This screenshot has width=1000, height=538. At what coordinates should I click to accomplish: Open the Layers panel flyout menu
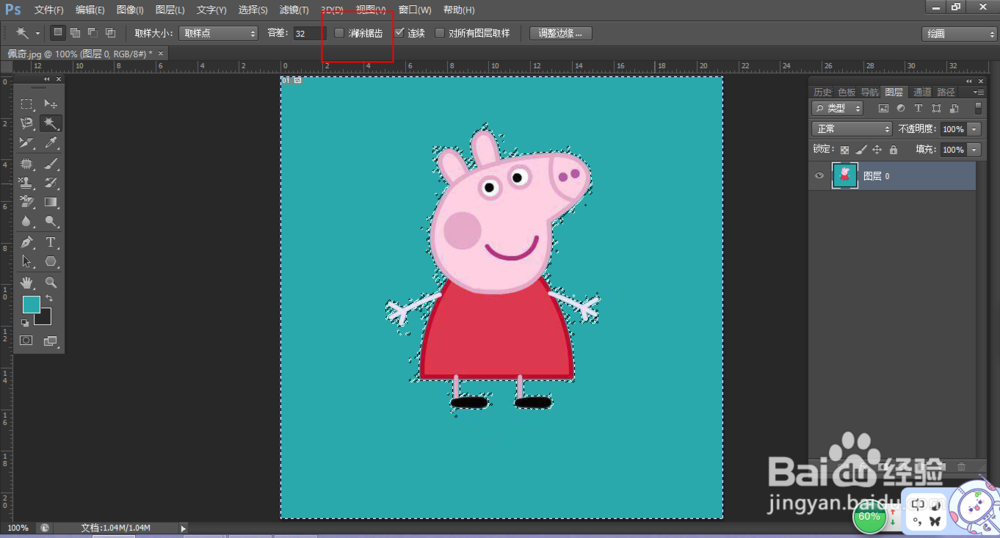click(x=978, y=92)
